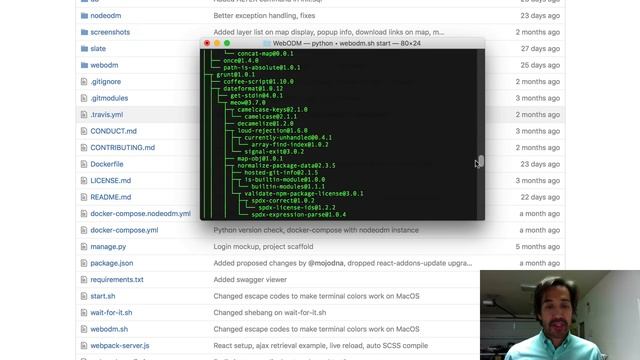Screen dimensions: 640x360
Task: Click file icon beside docker-compose.yml
Action: (x=84, y=230)
